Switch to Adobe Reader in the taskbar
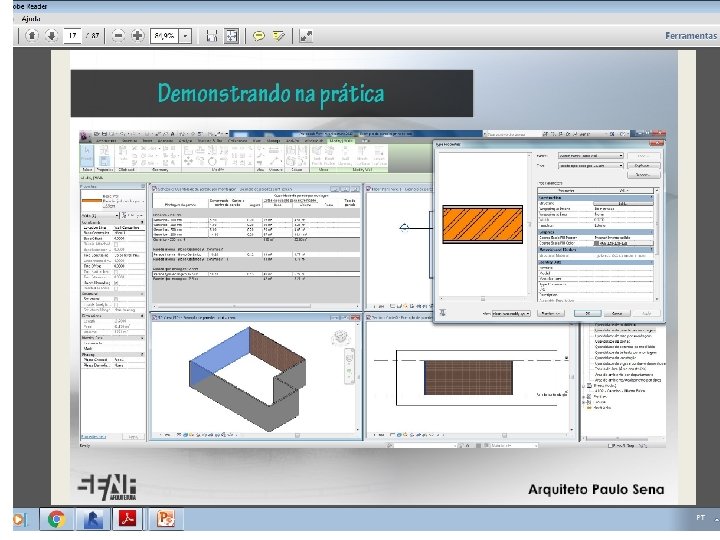This screenshot has width=720, height=540. pyautogui.click(x=127, y=519)
